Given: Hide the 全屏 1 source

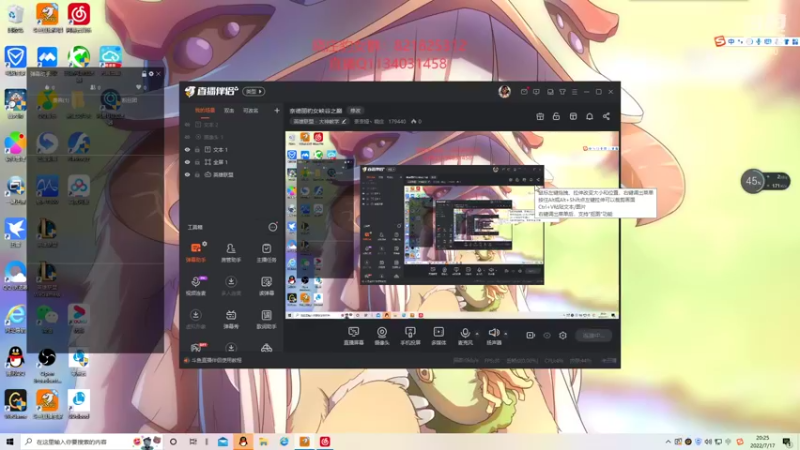Looking at the screenshot, I should coord(187,162).
